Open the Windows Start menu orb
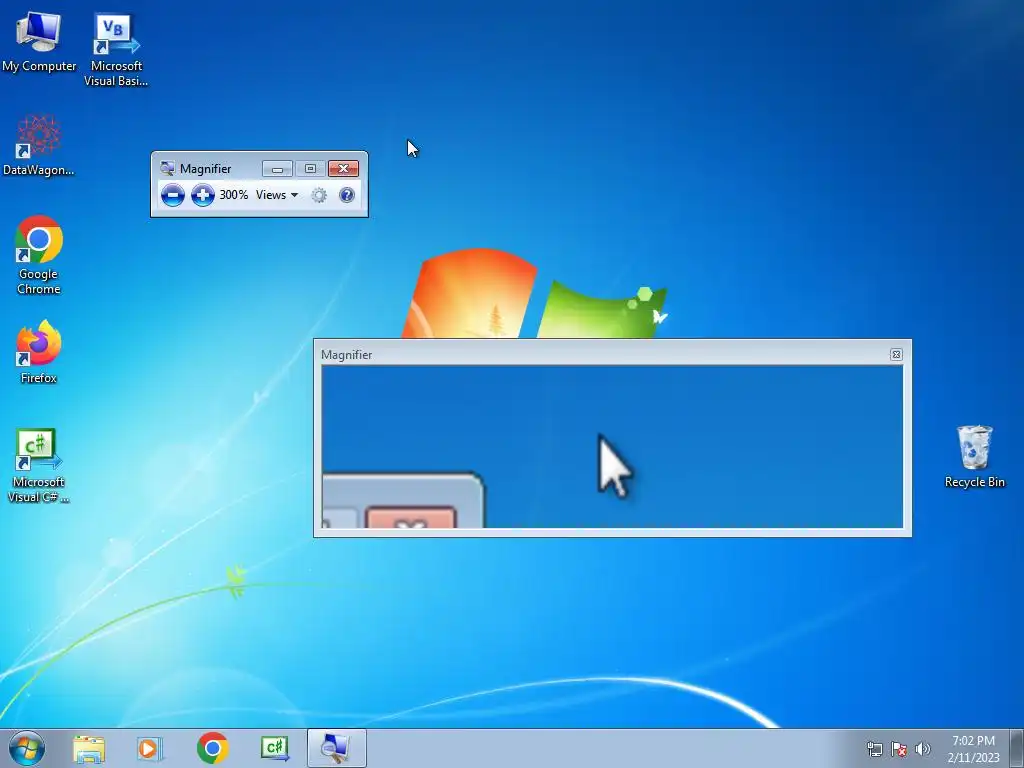This screenshot has width=1024, height=768. (27, 748)
